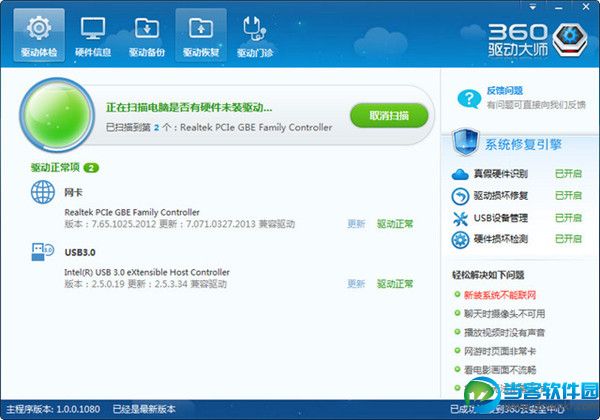Select the Intel USB 3.0 eXtensible Host Controller entry

[x=147, y=272]
